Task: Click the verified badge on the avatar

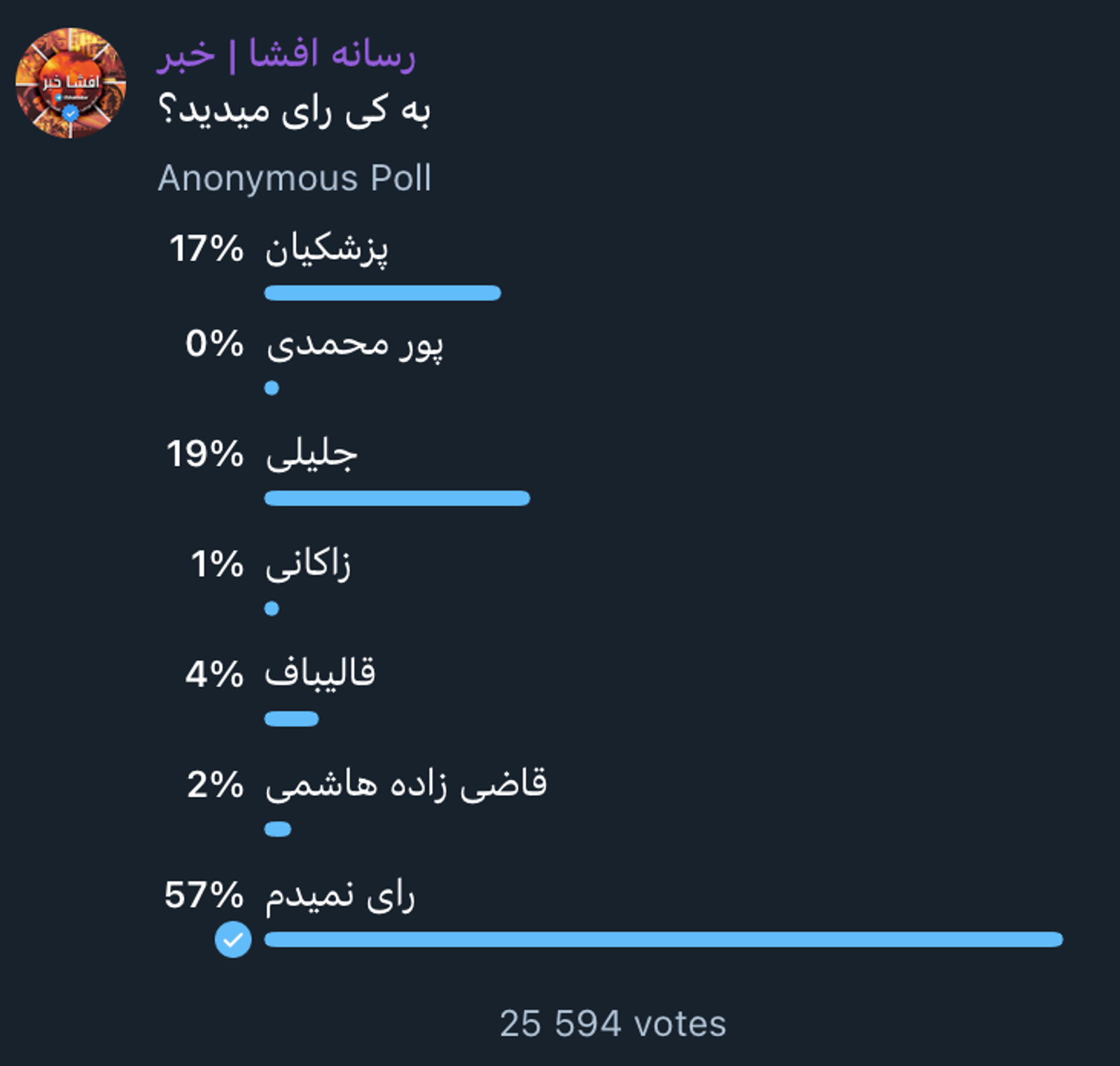Action: point(70,113)
